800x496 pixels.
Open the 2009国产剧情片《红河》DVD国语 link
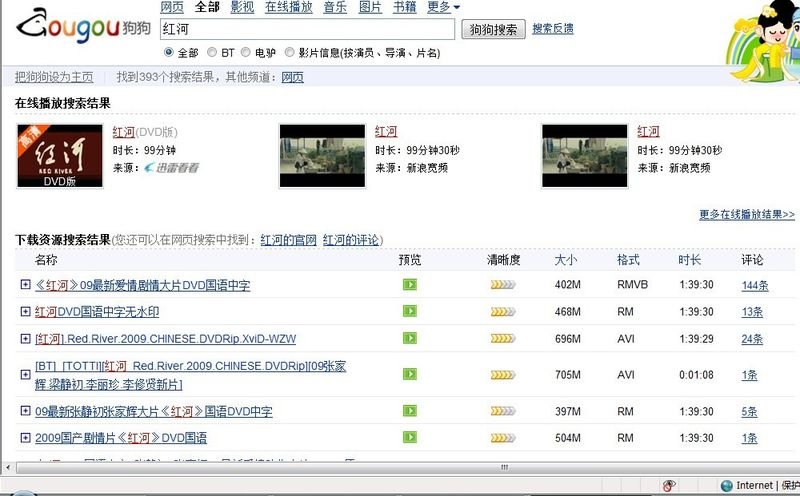point(121,438)
